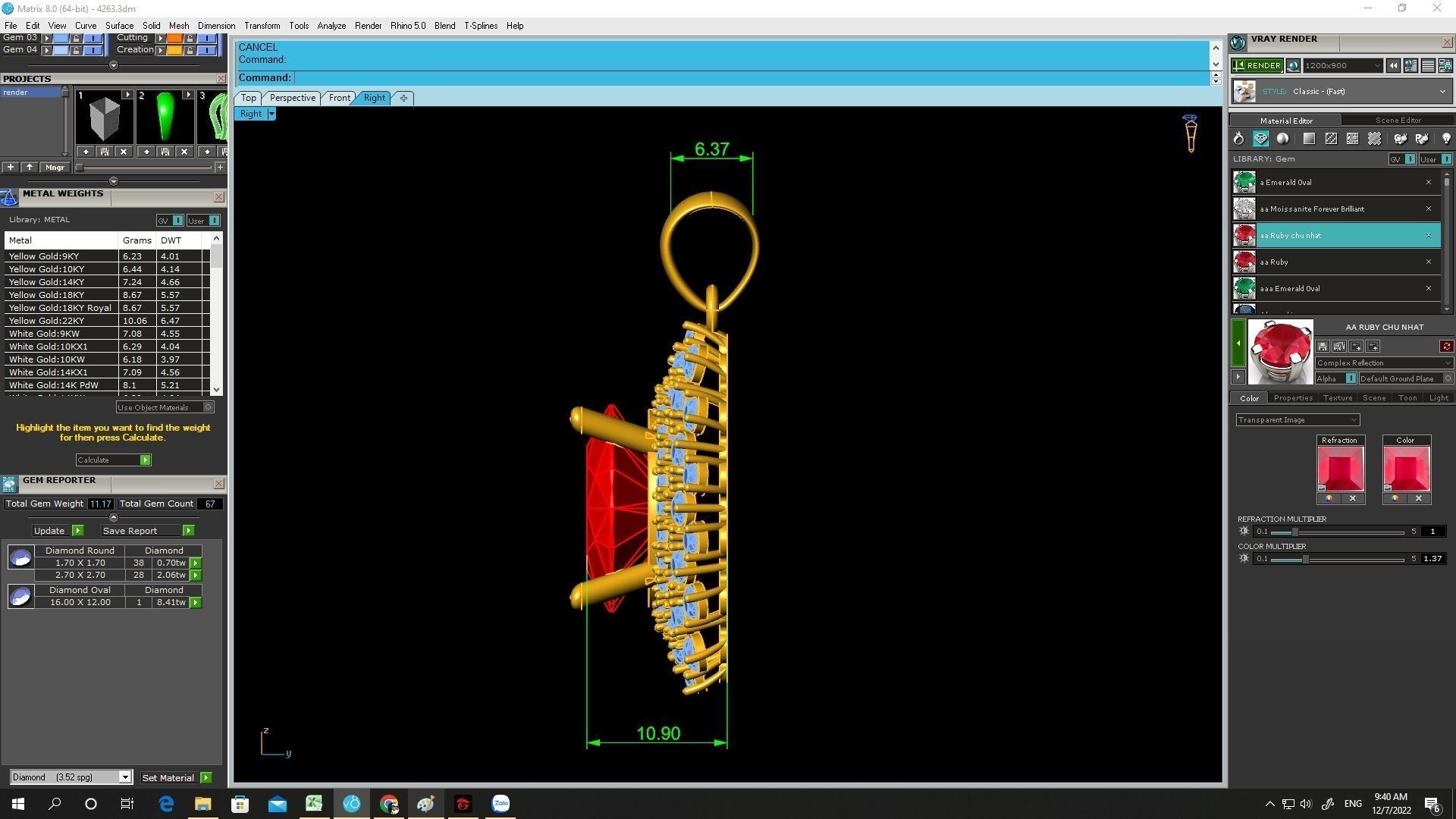Adjust the Color Multiplier slider
Image resolution: width=1456 pixels, height=819 pixels.
(x=1305, y=559)
